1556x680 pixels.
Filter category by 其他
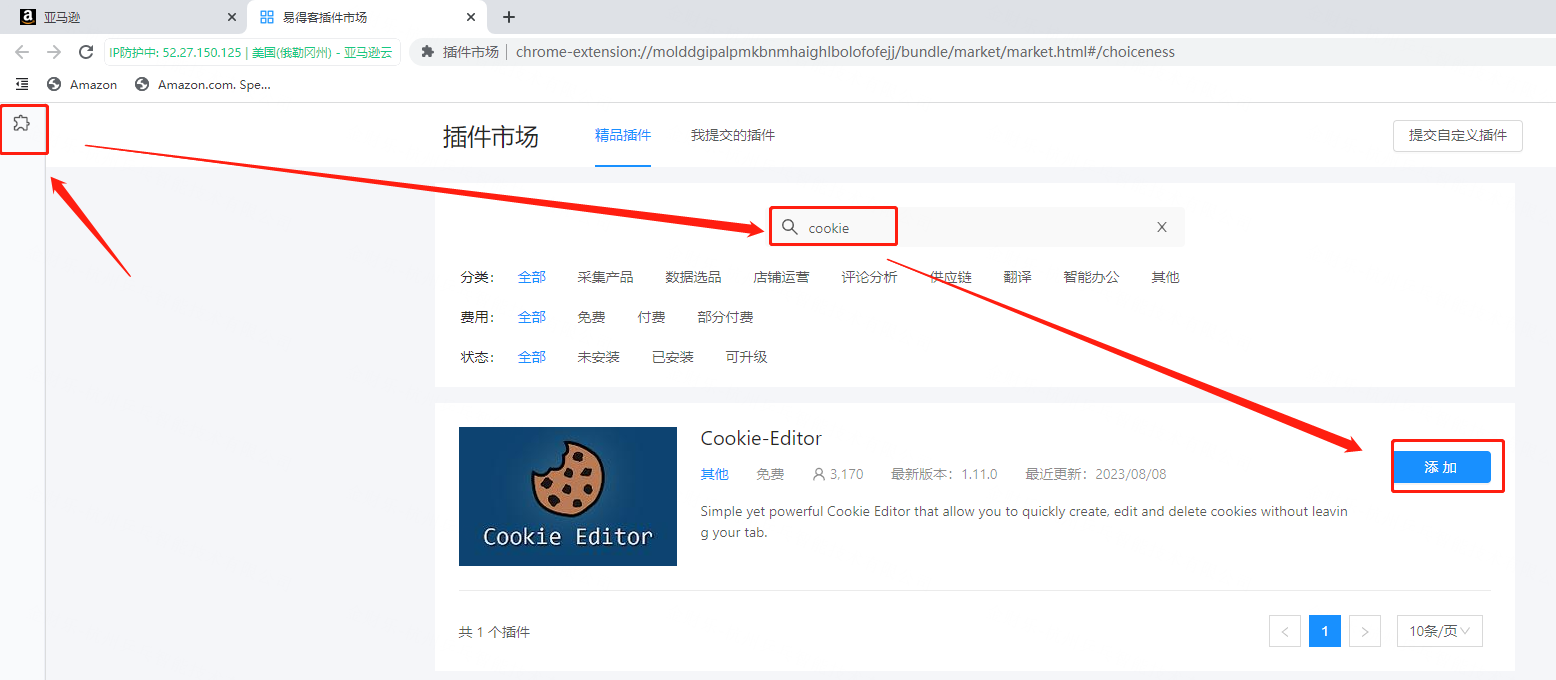[1165, 277]
